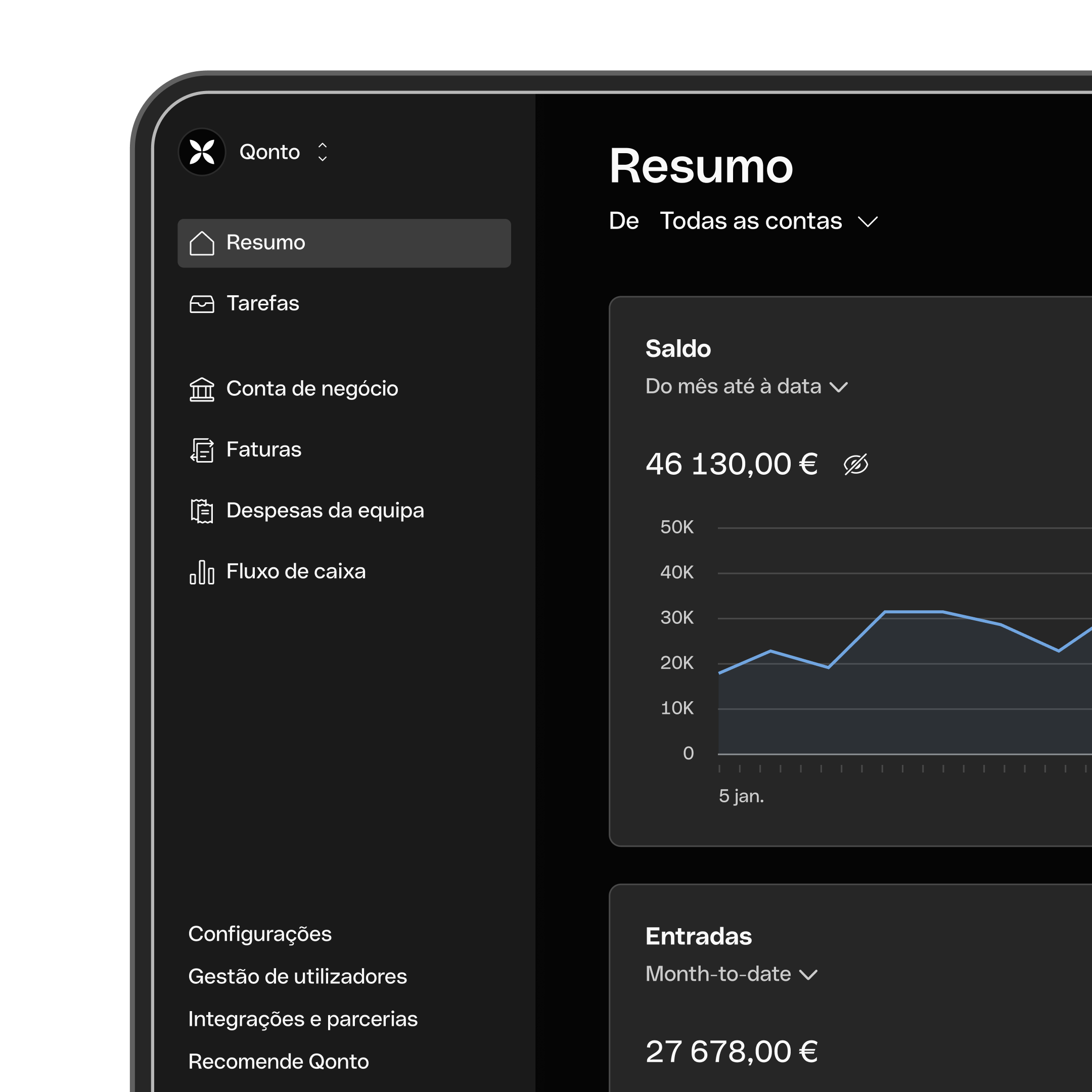The width and height of the screenshot is (1092, 1092).
Task: Click Recomende Qonto link
Action: [x=279, y=1062]
